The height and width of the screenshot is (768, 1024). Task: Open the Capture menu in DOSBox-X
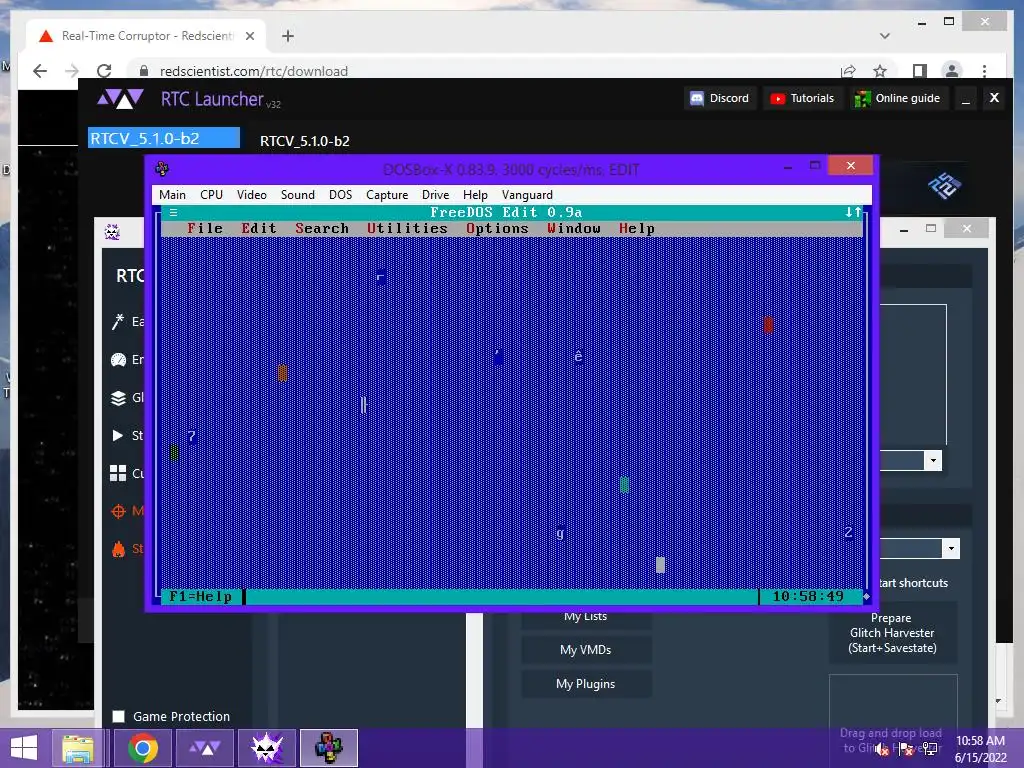coord(387,195)
